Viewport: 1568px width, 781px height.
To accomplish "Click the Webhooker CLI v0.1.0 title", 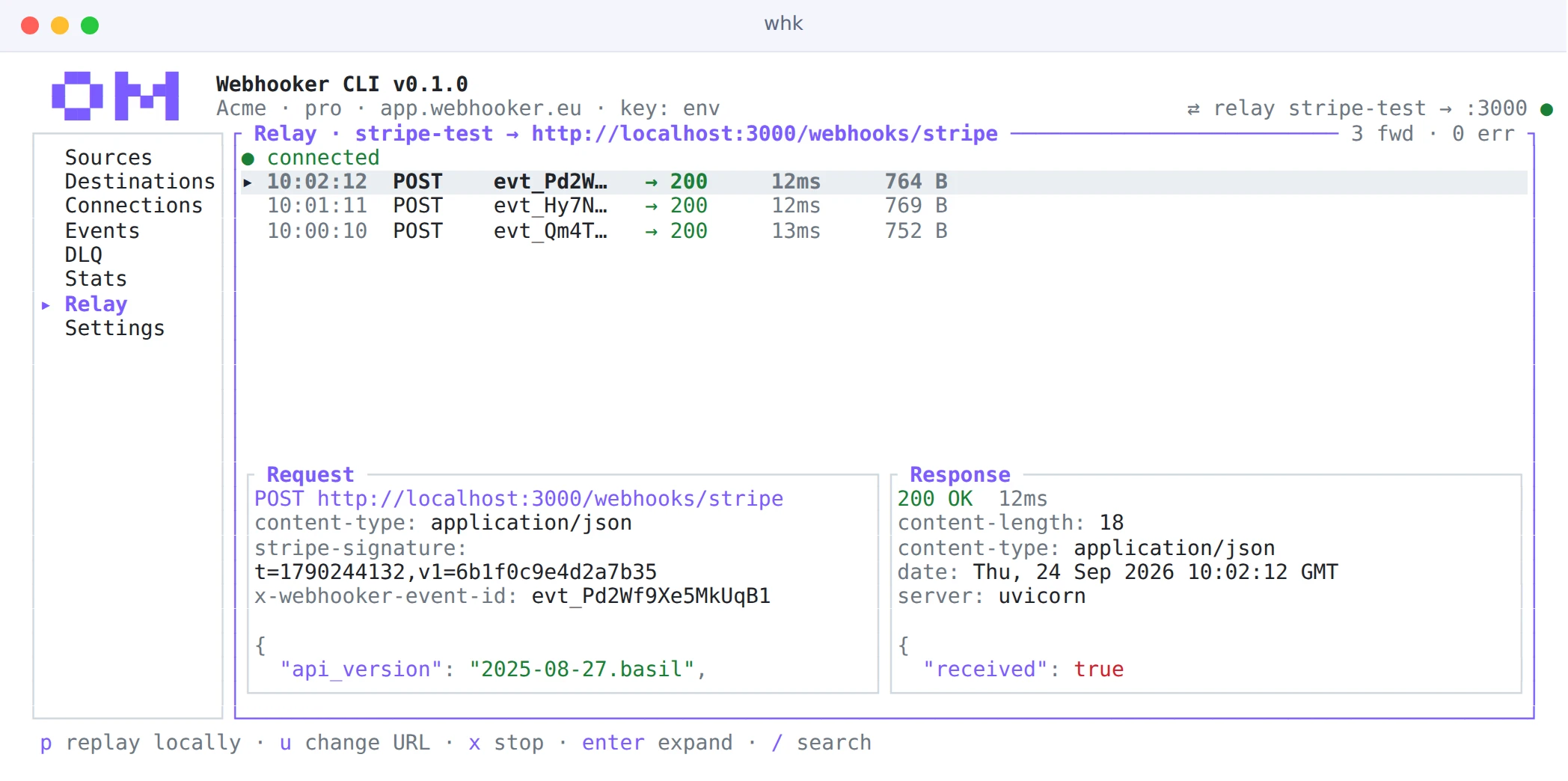I will [342, 85].
